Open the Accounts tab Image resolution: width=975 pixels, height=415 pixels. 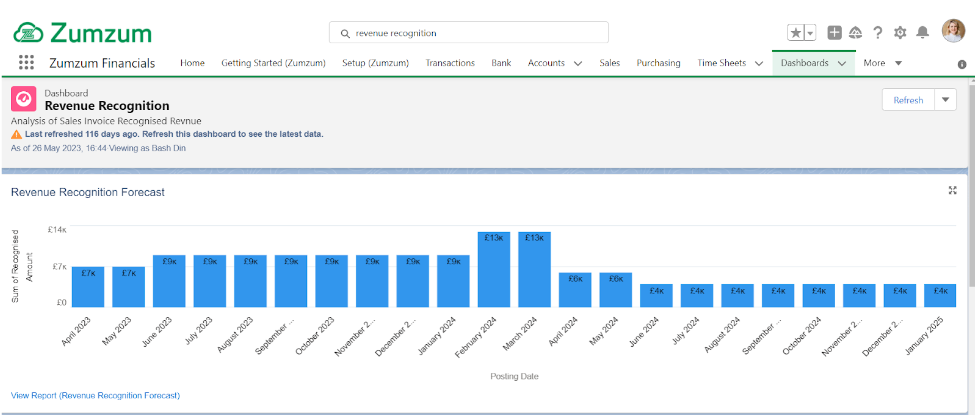tap(546, 63)
